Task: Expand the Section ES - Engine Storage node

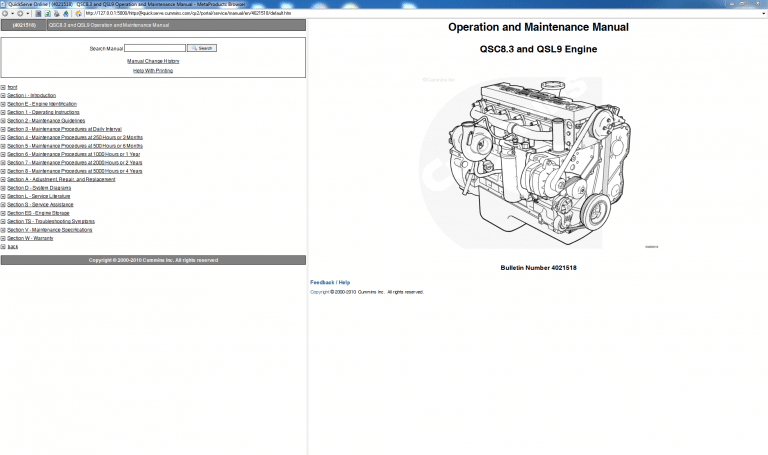Action: click(3, 213)
